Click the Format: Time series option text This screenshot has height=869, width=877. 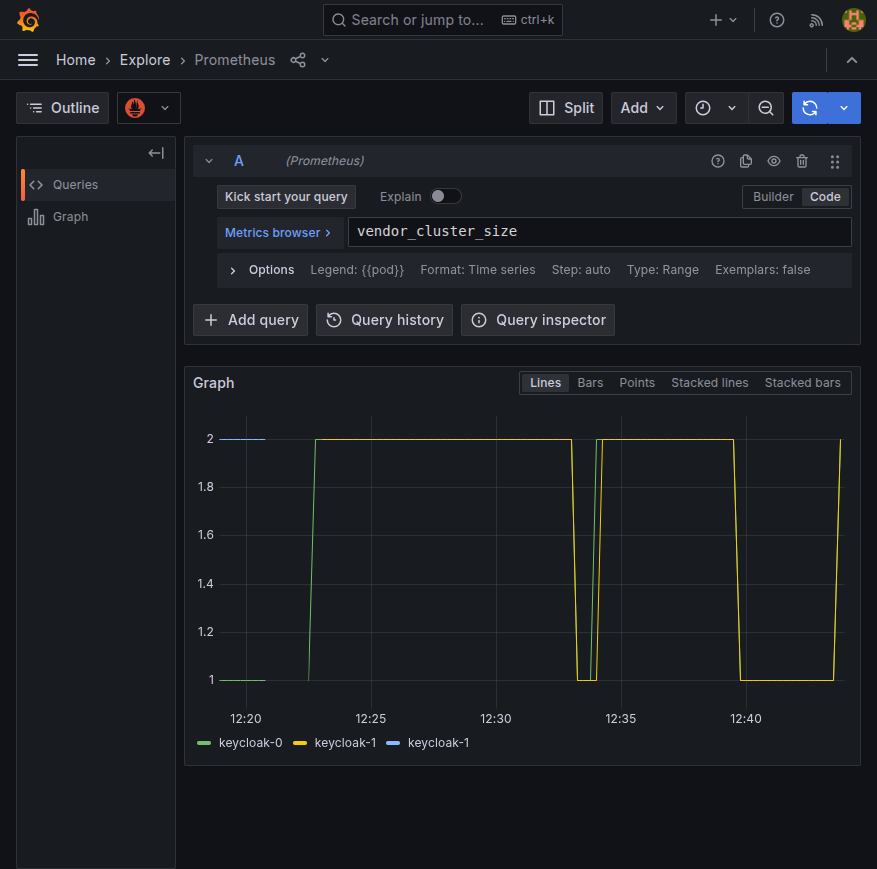(478, 270)
